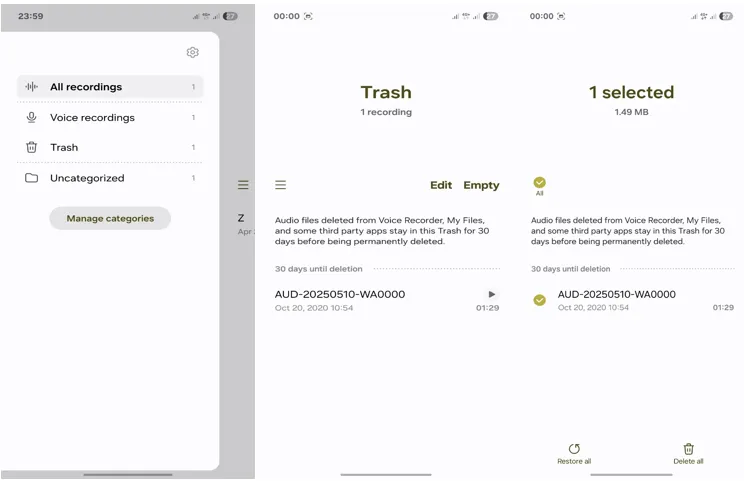Tap the Uncategorized folder icon

31,178
